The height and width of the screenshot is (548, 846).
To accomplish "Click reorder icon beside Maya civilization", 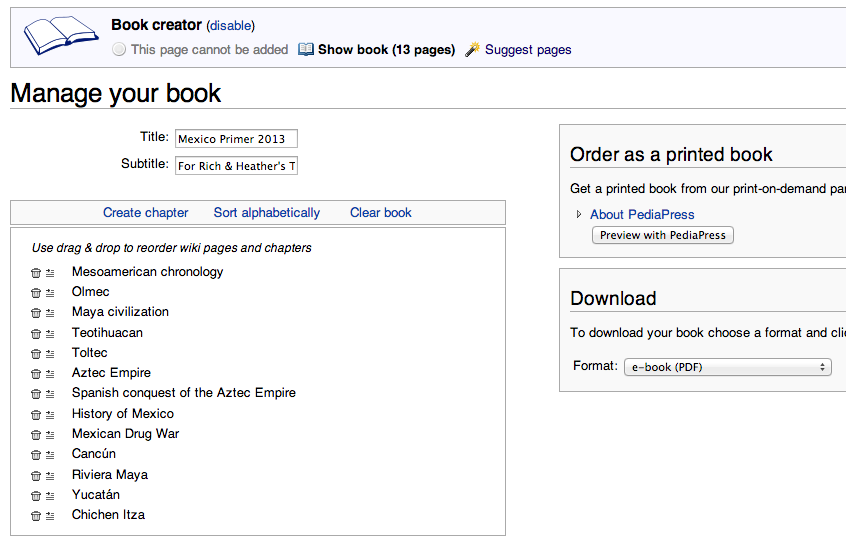I will point(50,313).
